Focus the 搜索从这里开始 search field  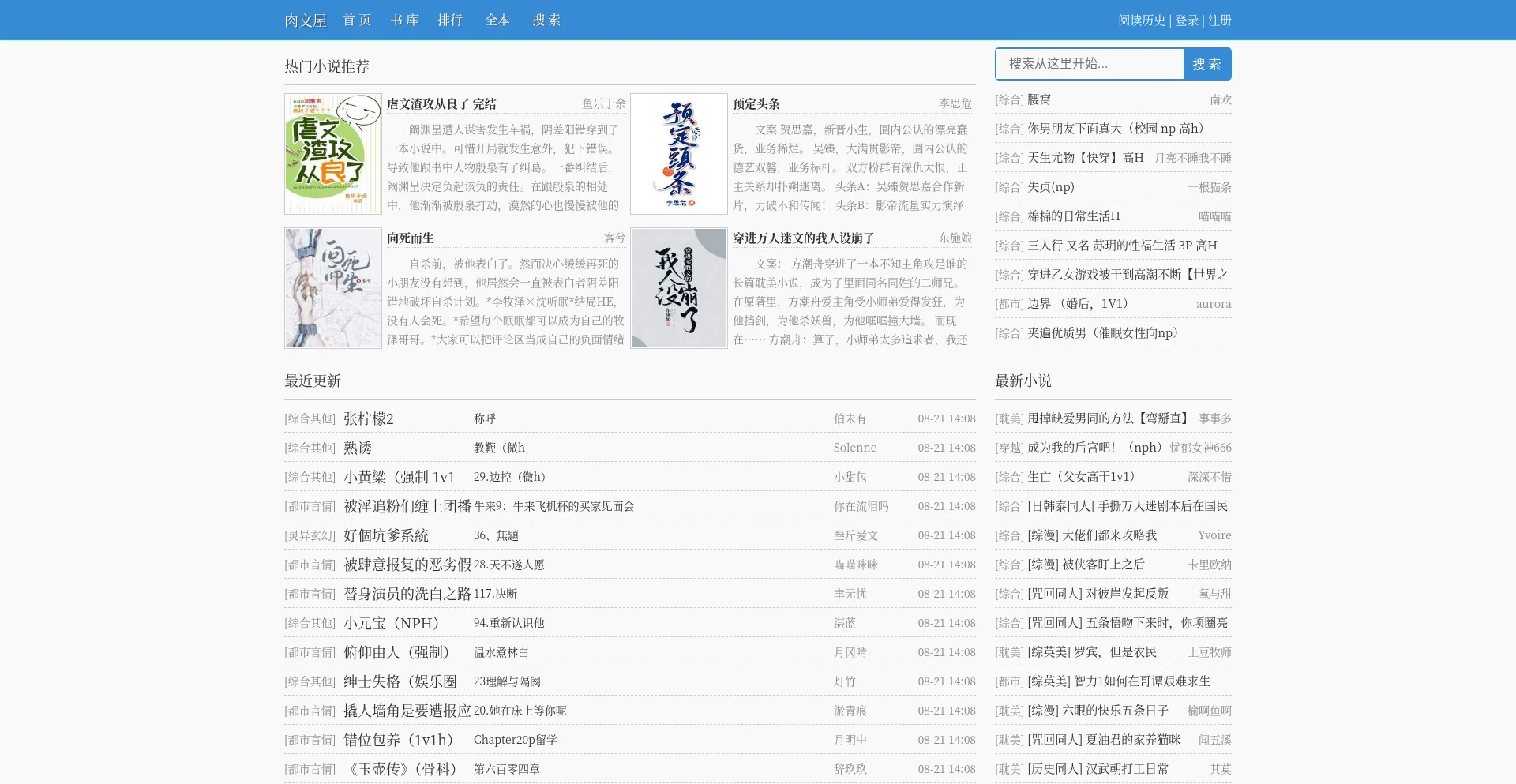click(1090, 64)
